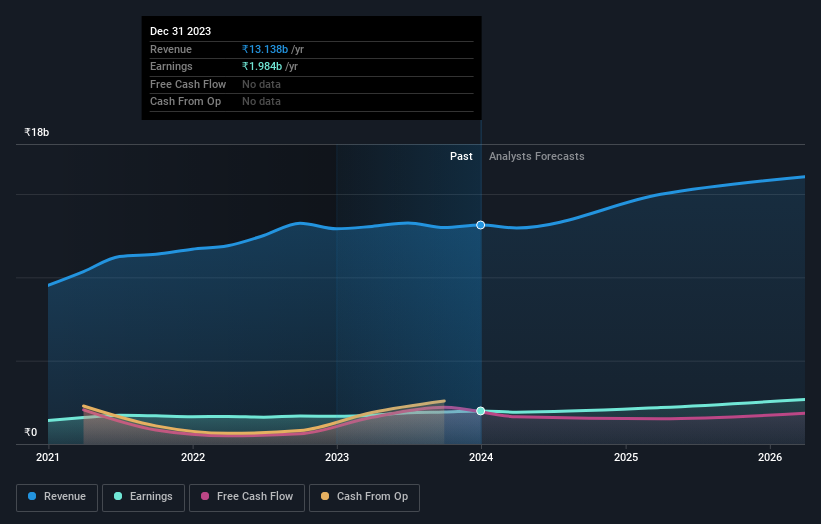Click the orange Cash From Op legend dot
This screenshot has width=821, height=524.
(325, 496)
